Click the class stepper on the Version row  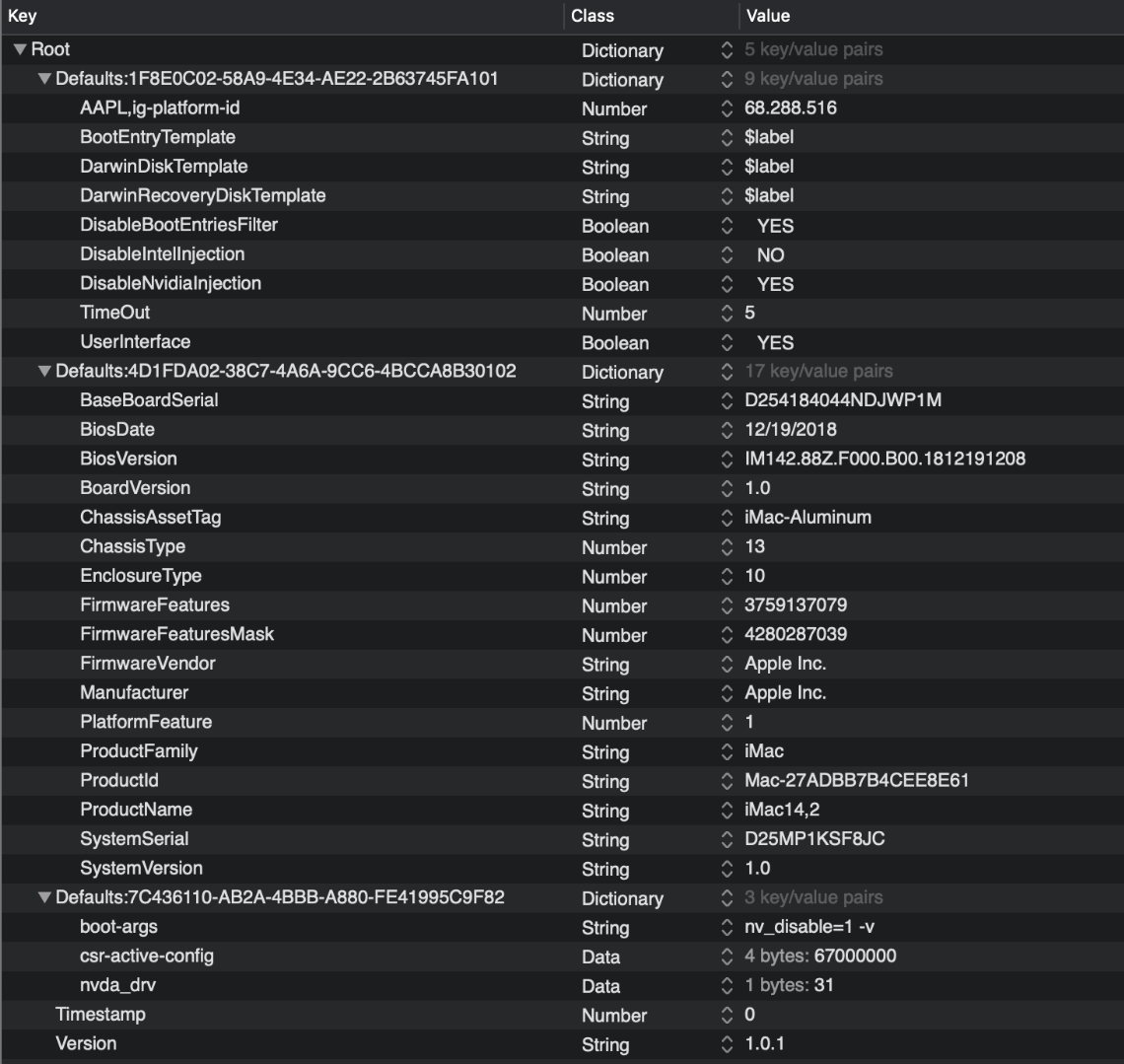(728, 1044)
